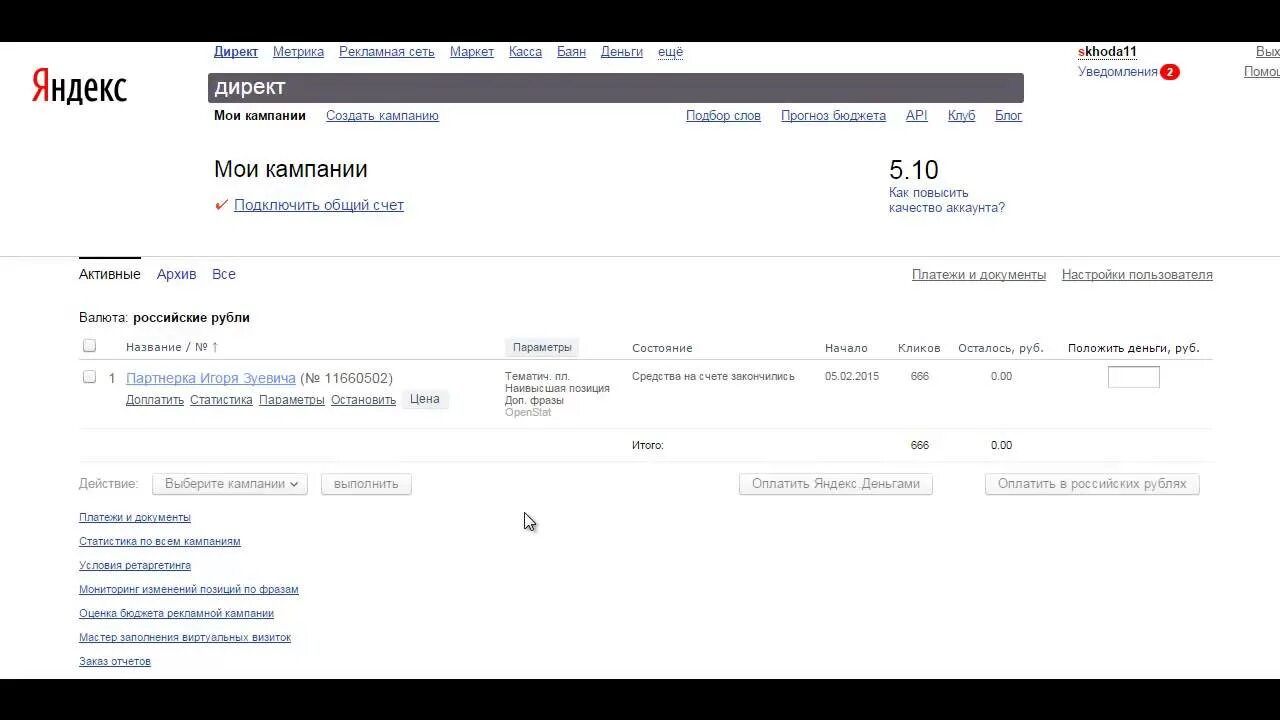The width and height of the screenshot is (1280, 720).
Task: Open campaign Статистика link
Action: 221,400
